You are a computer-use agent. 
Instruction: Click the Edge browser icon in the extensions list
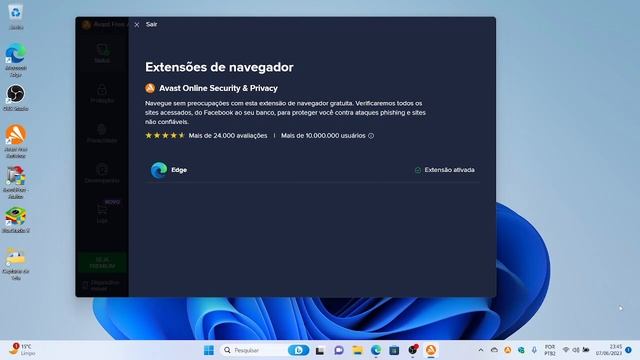coord(159,170)
